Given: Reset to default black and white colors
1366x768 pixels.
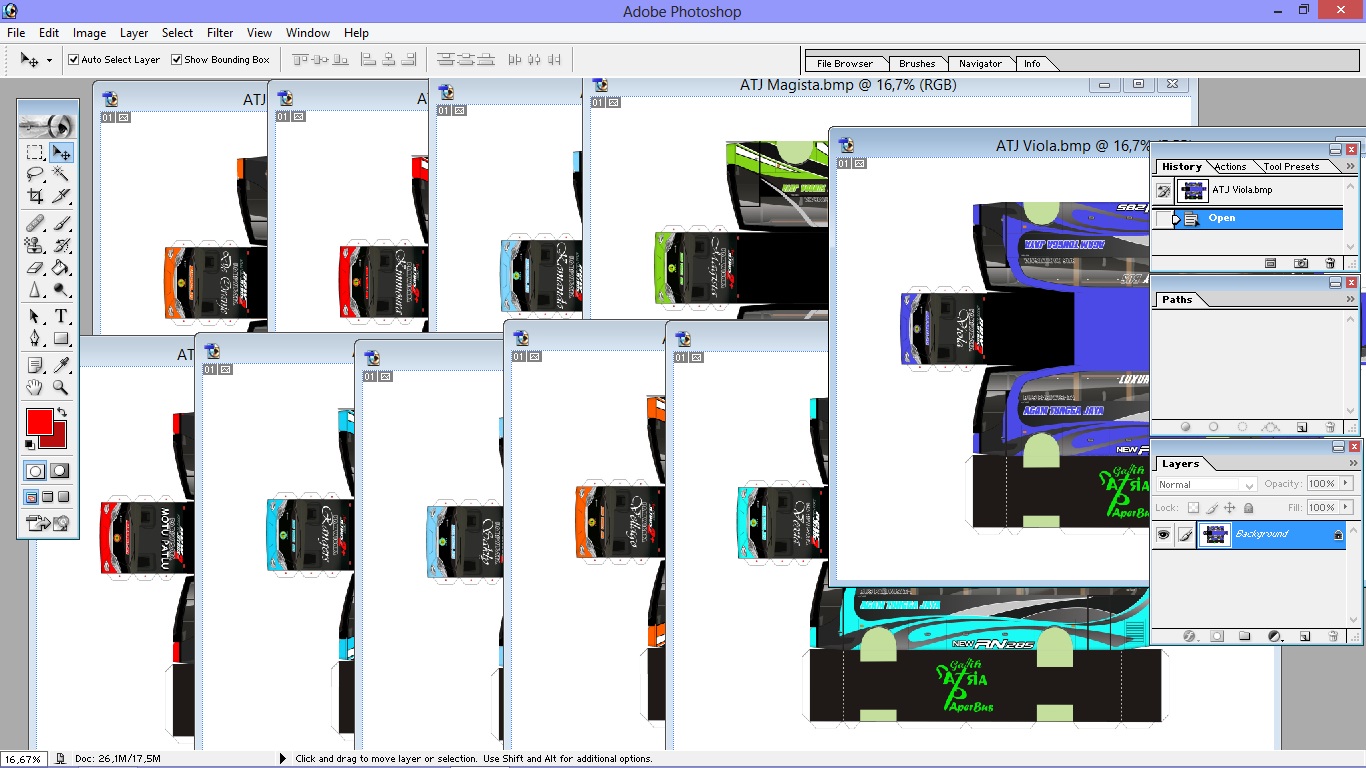Looking at the screenshot, I should [x=30, y=444].
